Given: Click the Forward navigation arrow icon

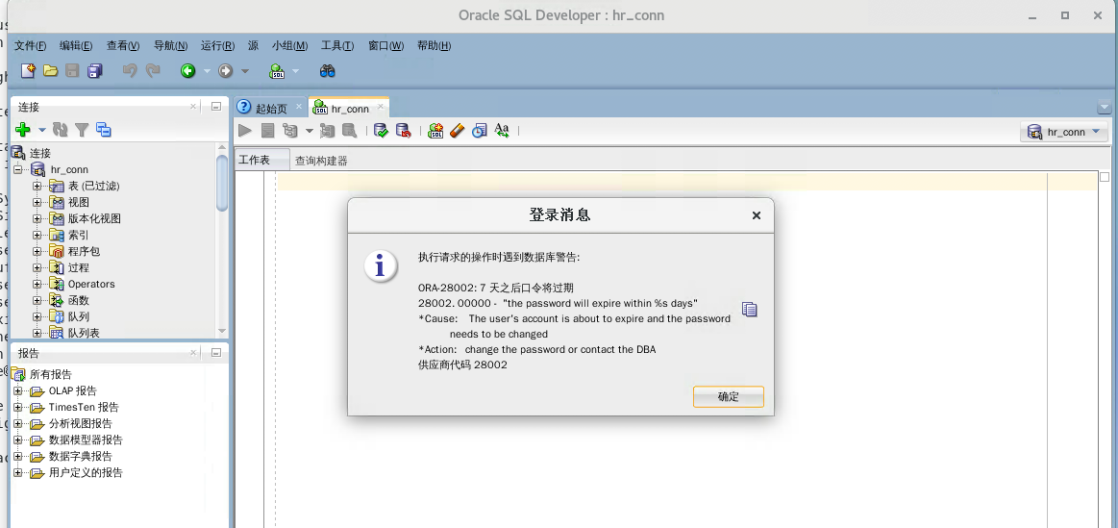Looking at the screenshot, I should point(225,71).
